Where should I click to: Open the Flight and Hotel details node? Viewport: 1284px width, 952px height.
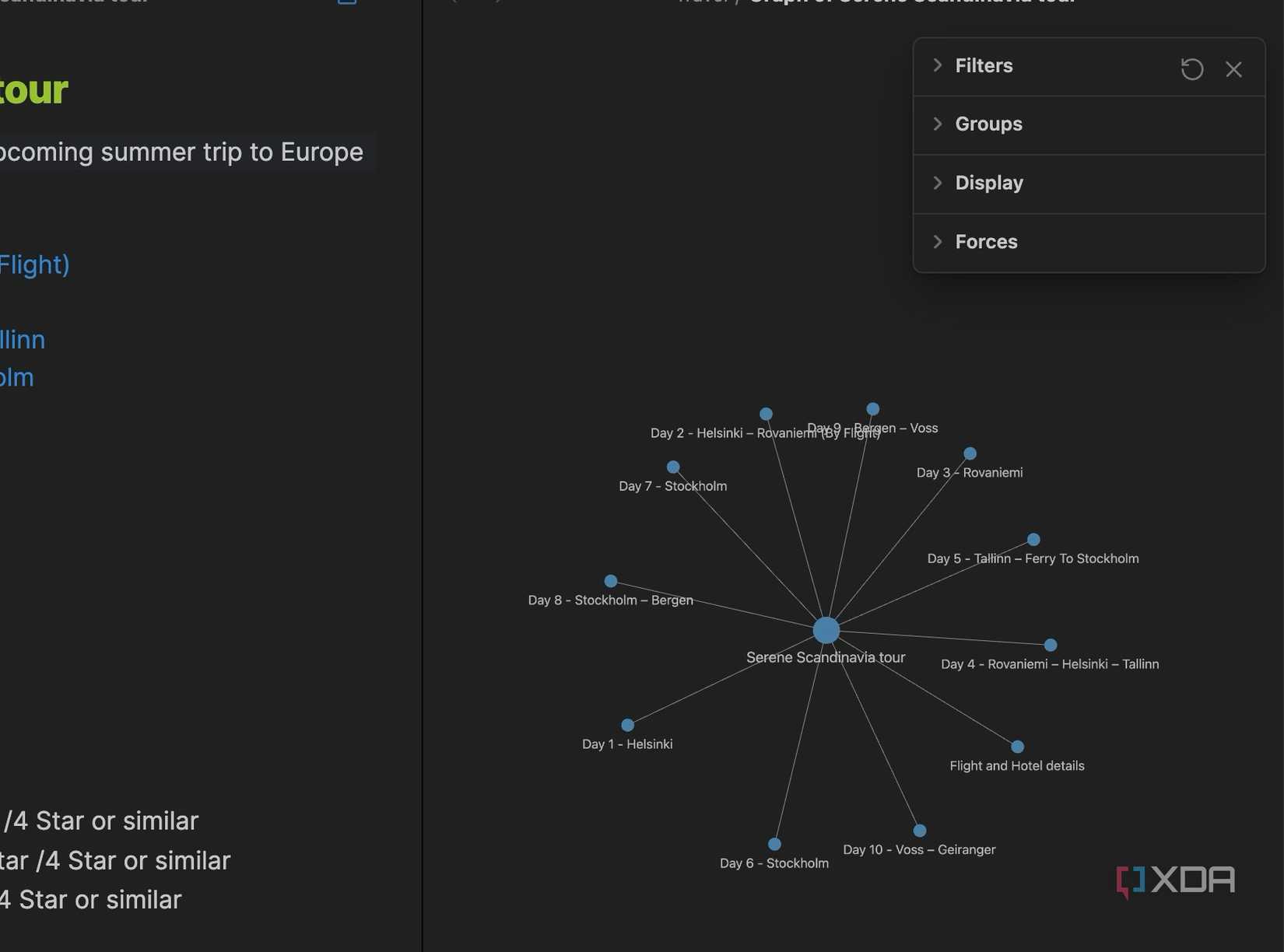[x=1017, y=746]
